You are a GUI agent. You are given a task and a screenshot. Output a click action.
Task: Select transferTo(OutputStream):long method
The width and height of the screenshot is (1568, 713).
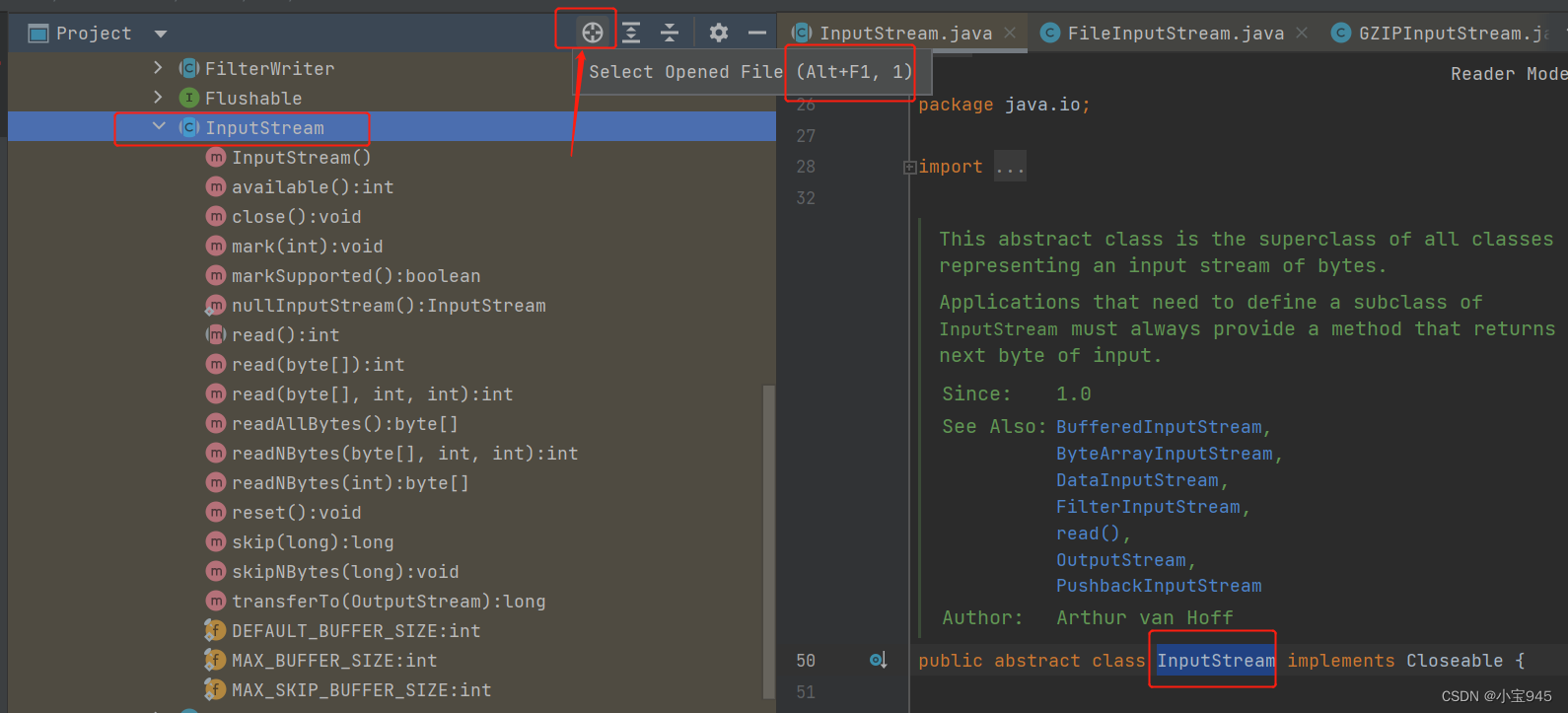pos(389,602)
